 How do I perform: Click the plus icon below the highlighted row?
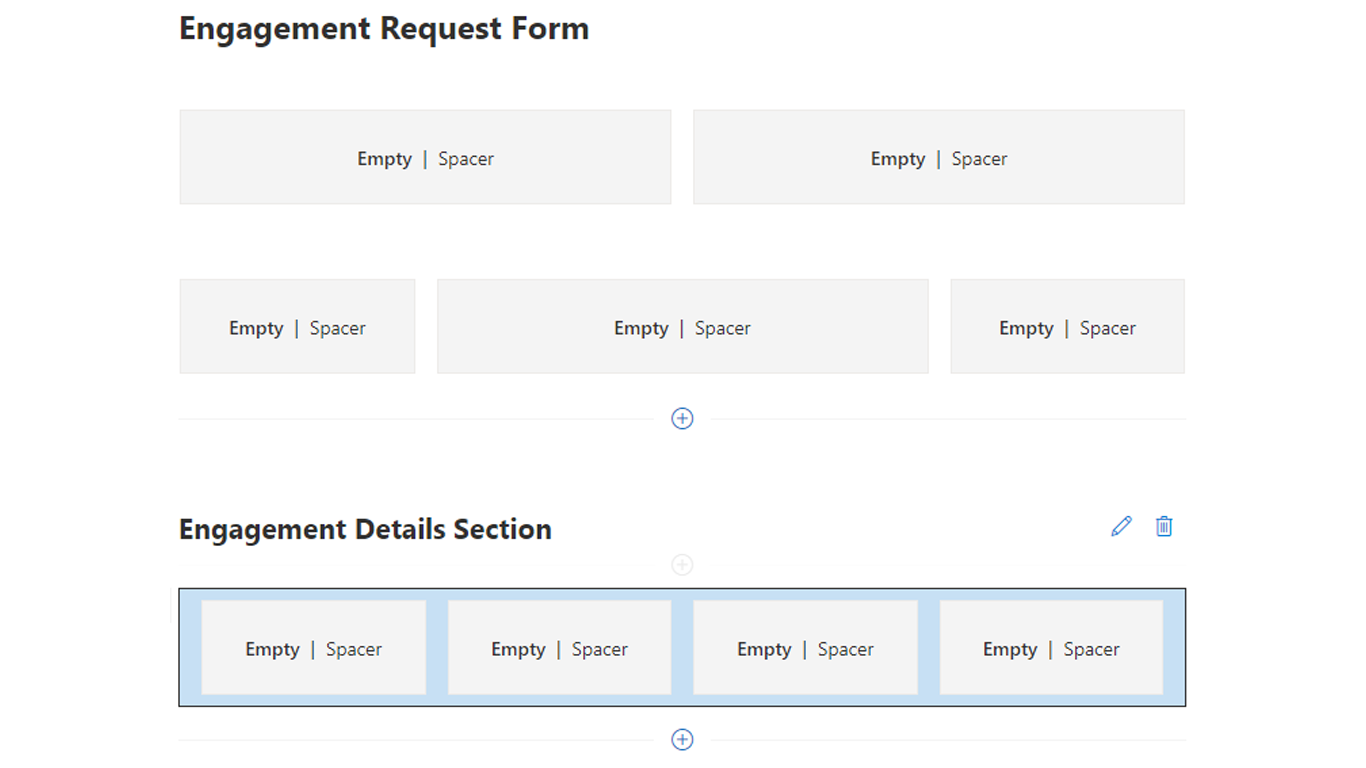pyautogui.click(x=682, y=740)
